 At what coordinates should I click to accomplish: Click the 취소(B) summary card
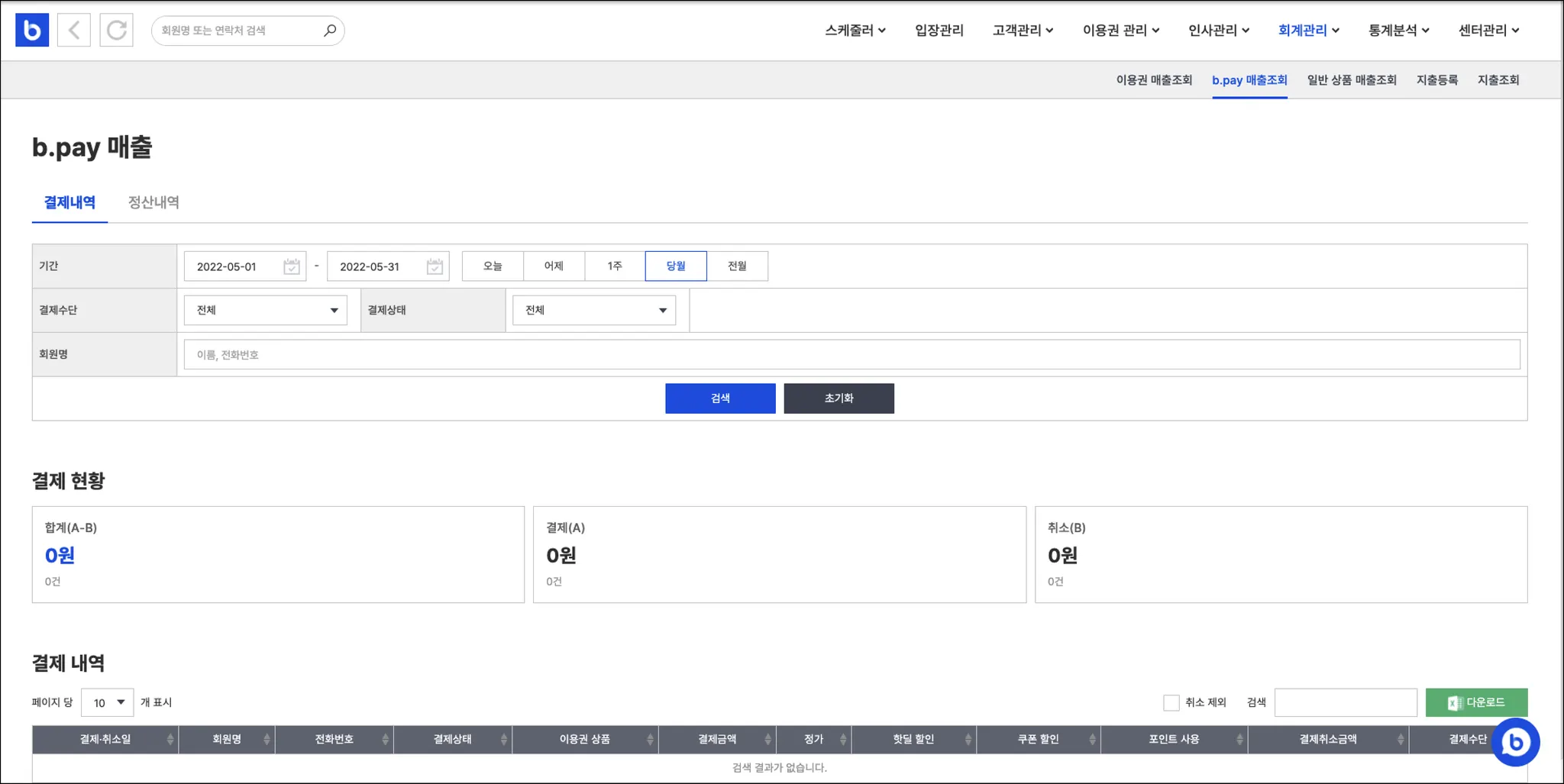[1281, 555]
